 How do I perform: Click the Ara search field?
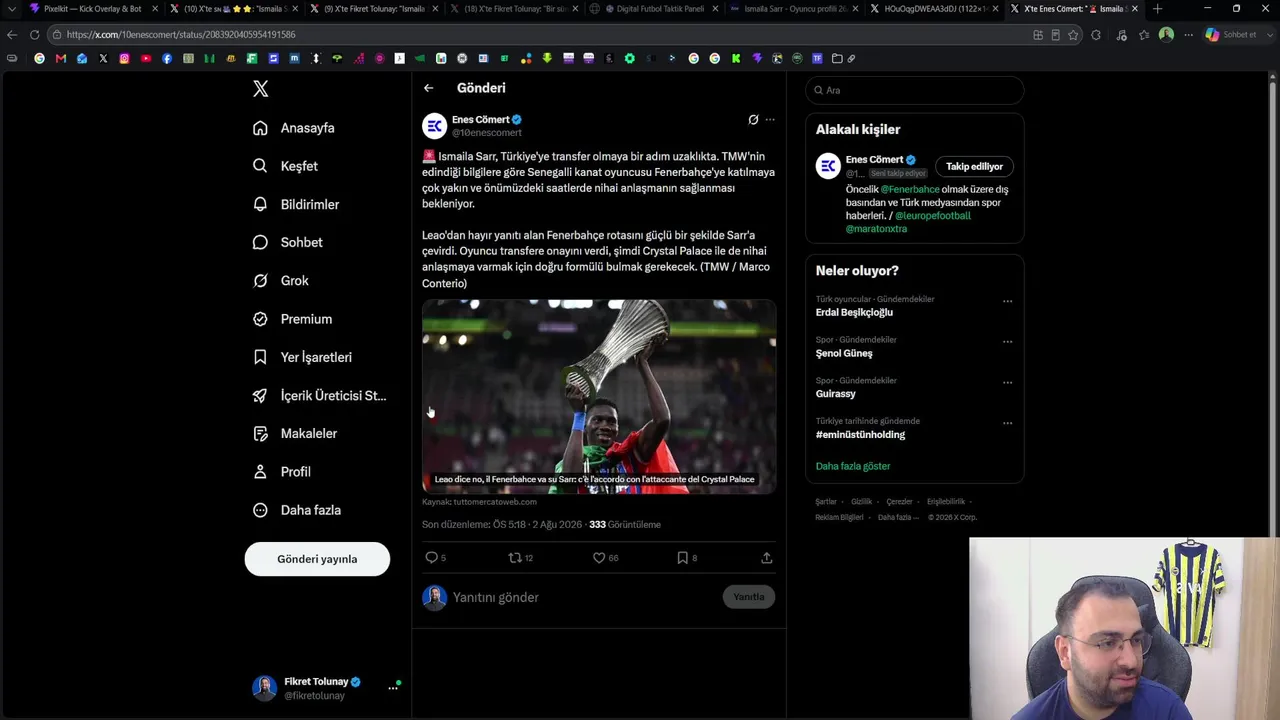click(915, 90)
